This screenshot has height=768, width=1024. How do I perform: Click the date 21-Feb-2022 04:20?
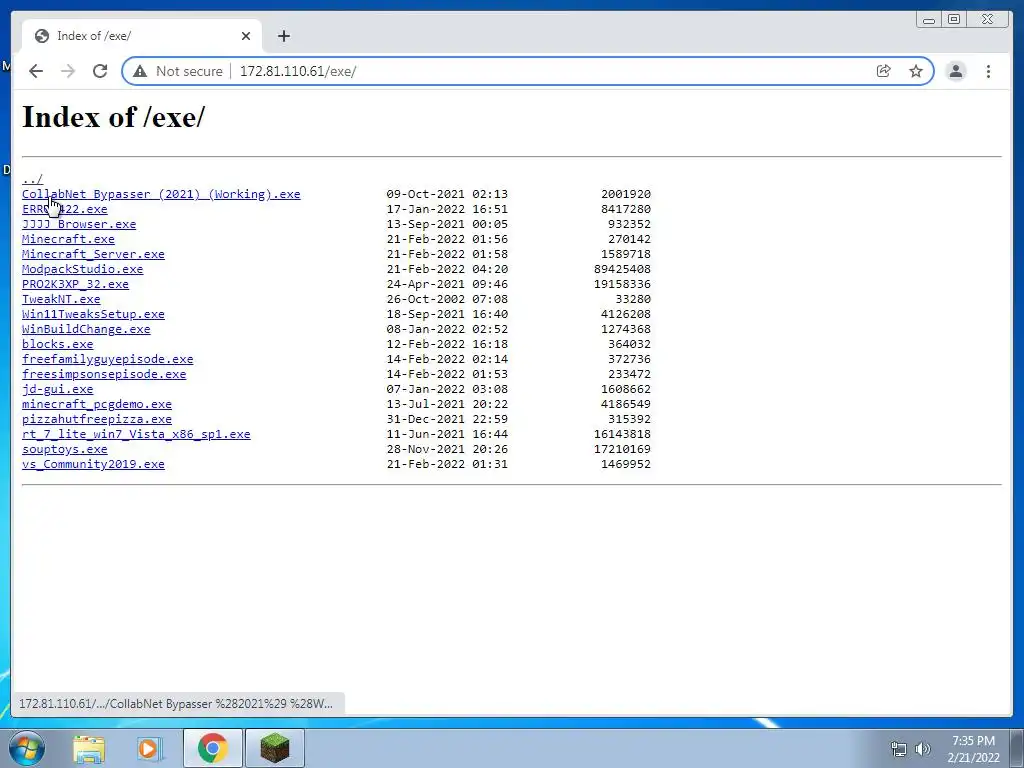[x=447, y=269]
